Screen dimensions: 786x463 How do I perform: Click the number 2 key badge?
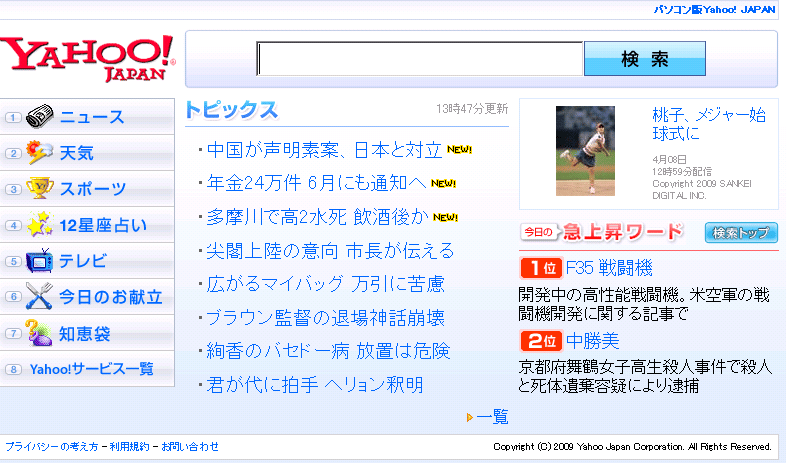14,153
